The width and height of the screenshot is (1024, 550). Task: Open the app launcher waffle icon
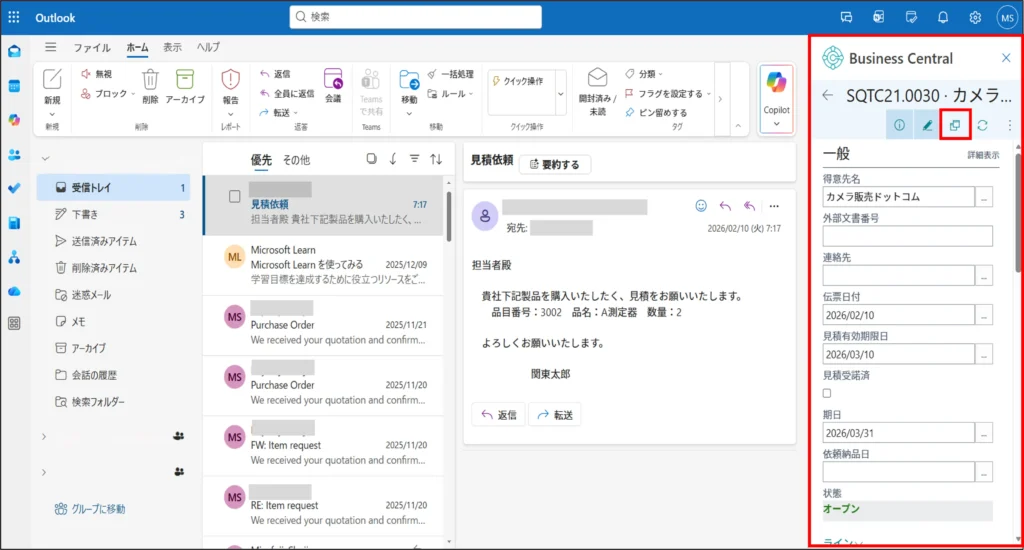14,17
